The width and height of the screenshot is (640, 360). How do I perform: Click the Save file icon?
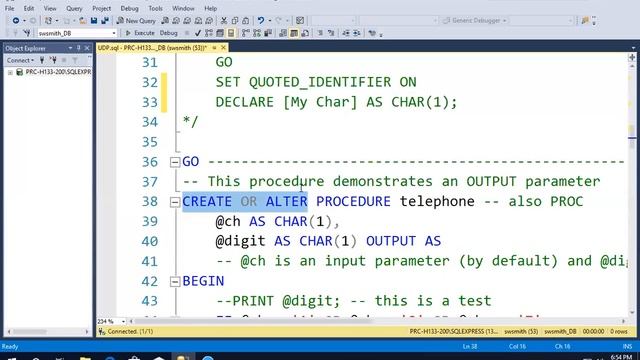coord(94,20)
